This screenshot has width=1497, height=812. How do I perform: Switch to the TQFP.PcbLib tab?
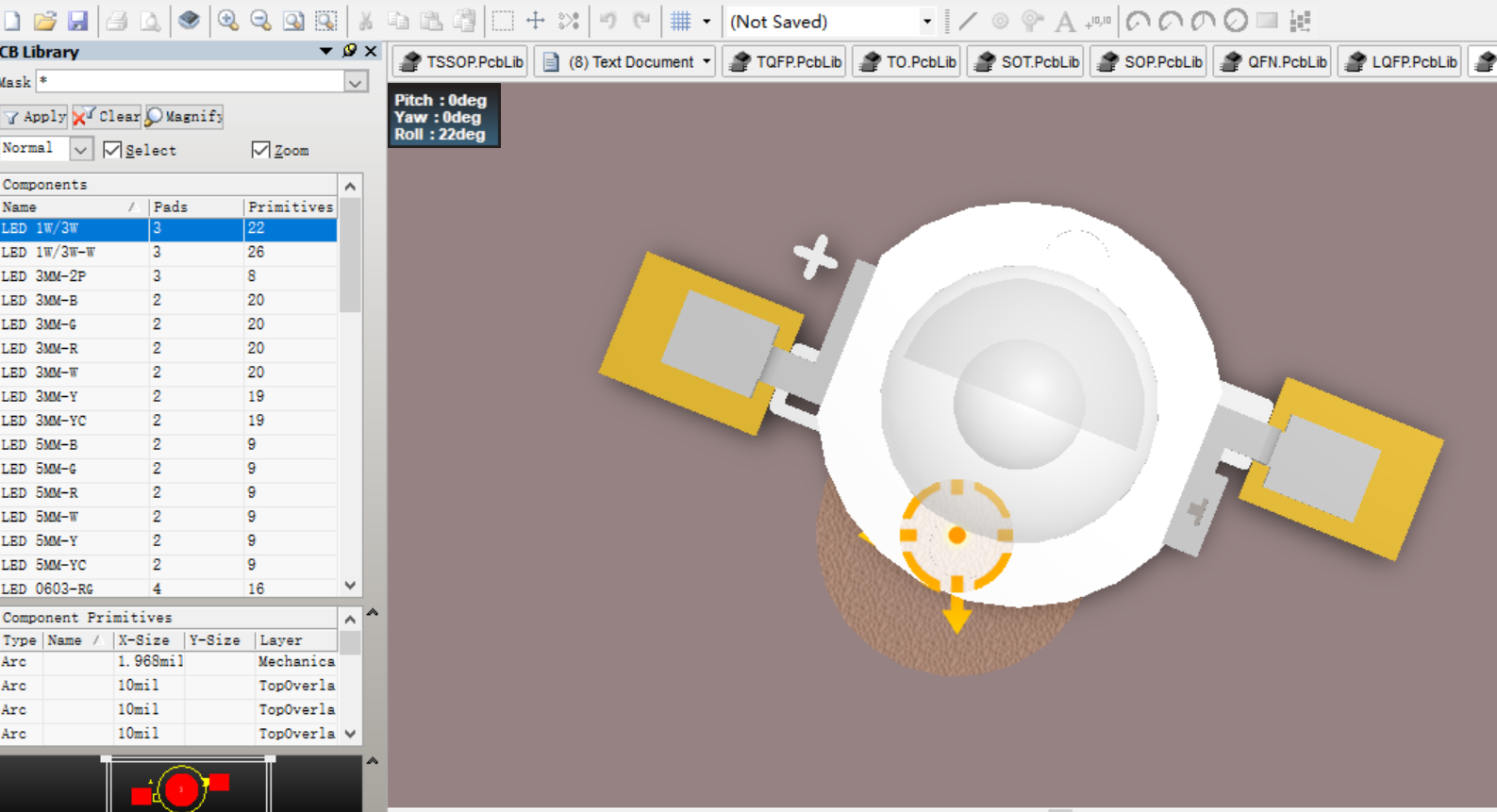786,61
